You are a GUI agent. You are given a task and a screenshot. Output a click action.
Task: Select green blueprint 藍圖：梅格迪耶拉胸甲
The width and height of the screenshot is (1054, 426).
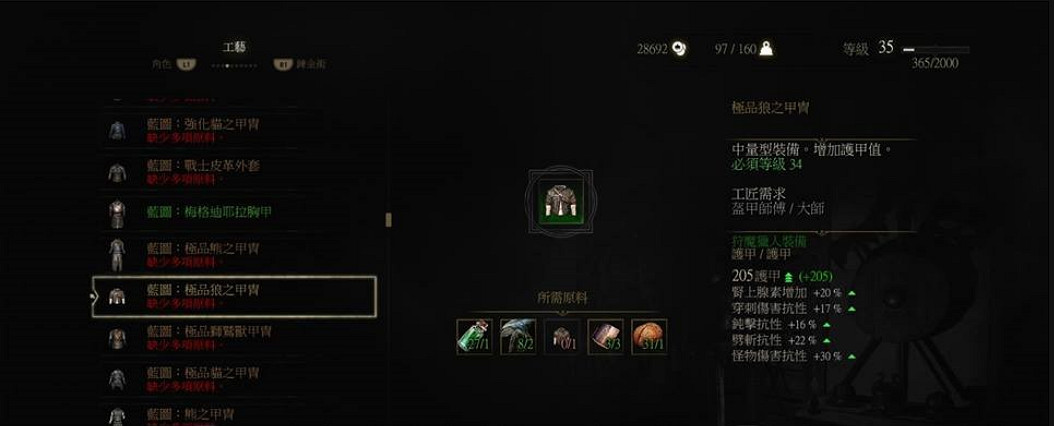(x=234, y=213)
